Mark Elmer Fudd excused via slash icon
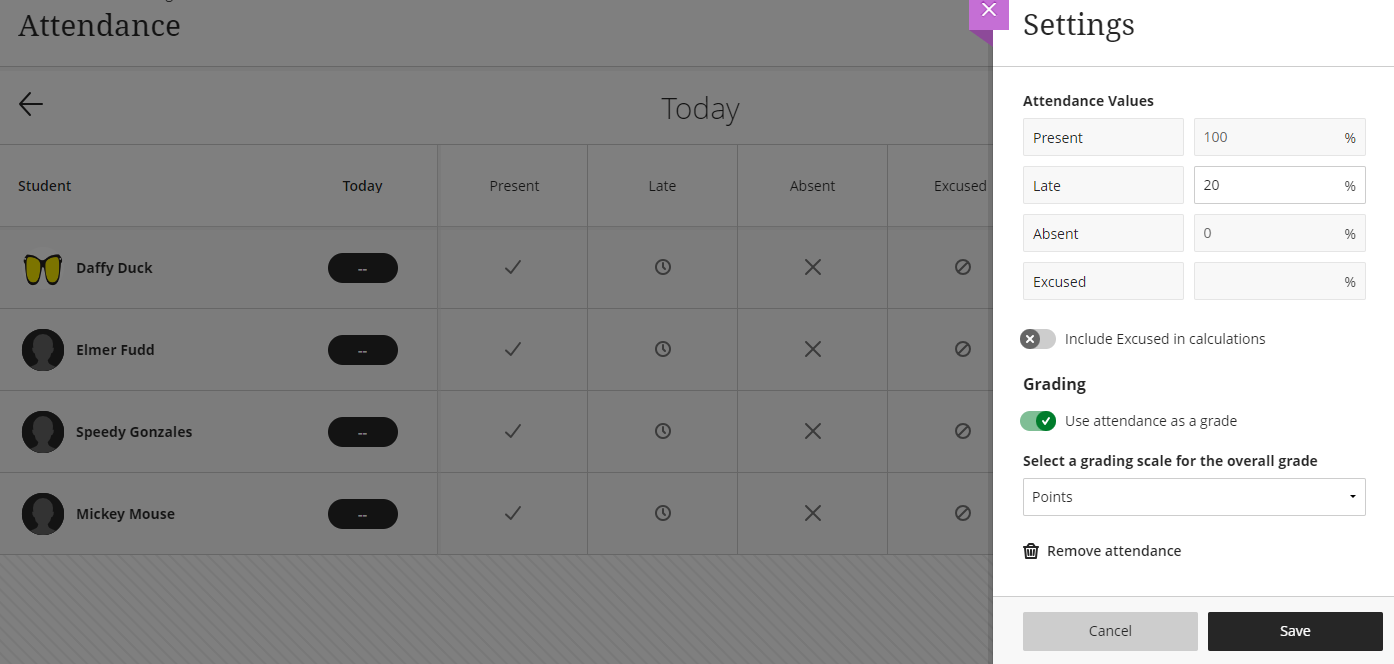The width and height of the screenshot is (1394, 664). point(962,349)
